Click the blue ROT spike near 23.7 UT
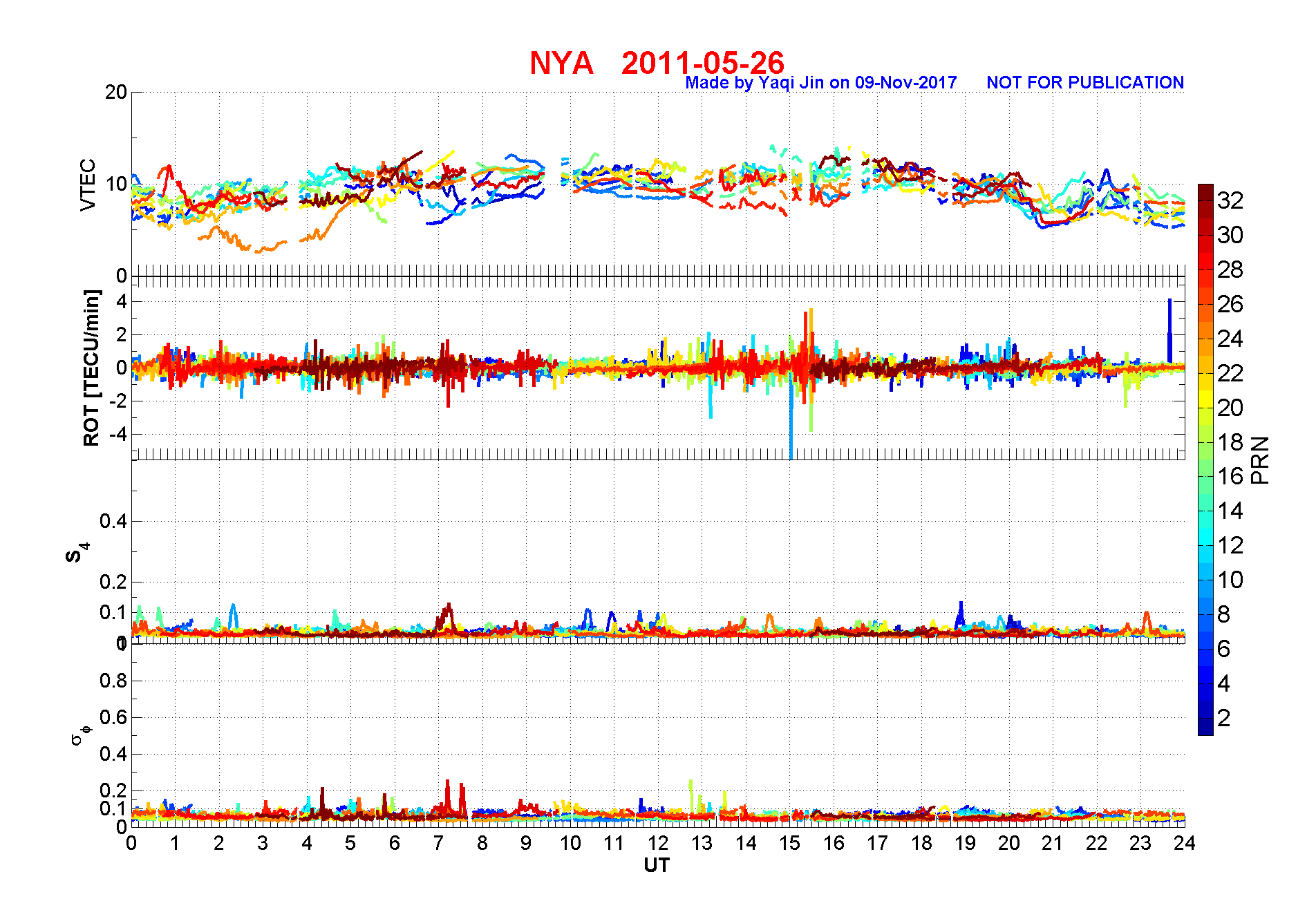 1169,330
